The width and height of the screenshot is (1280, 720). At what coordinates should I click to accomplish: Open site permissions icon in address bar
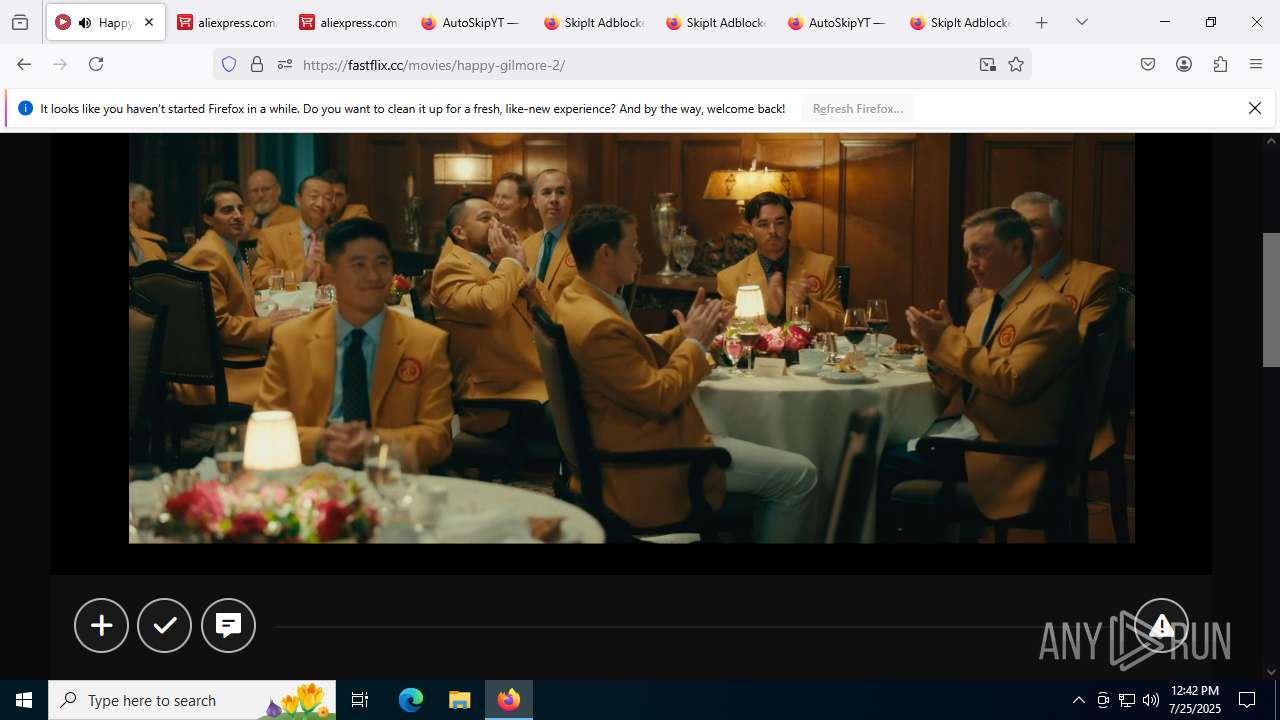(x=285, y=64)
